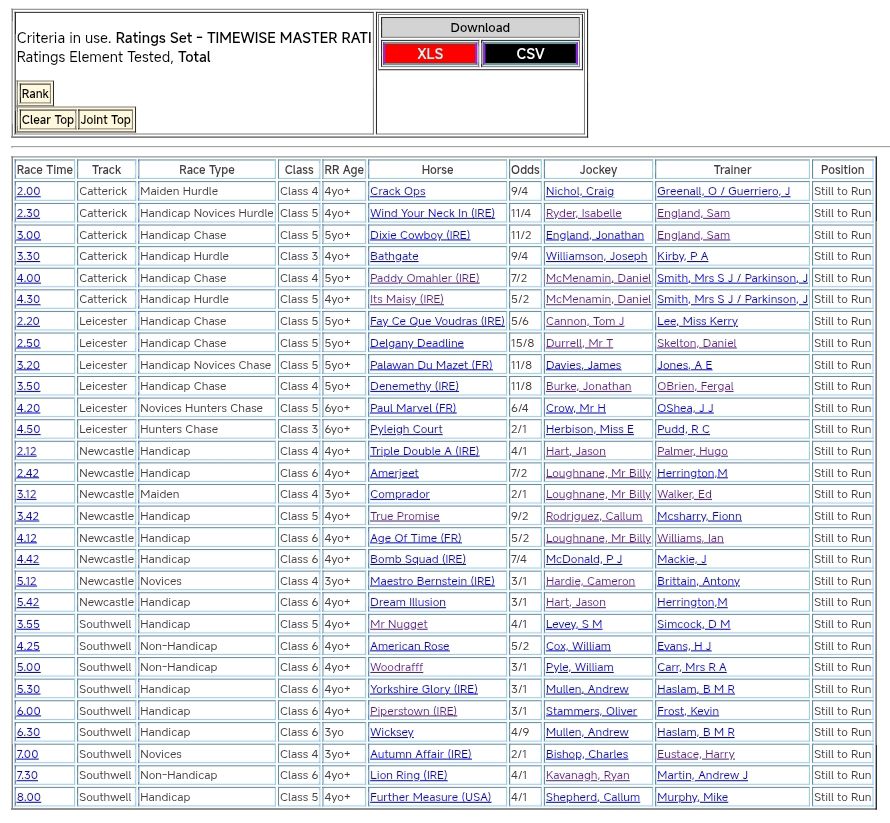Screen dimensions: 890x823
Task: Open trainer Mcsharry, Fionn
Action: (x=699, y=517)
